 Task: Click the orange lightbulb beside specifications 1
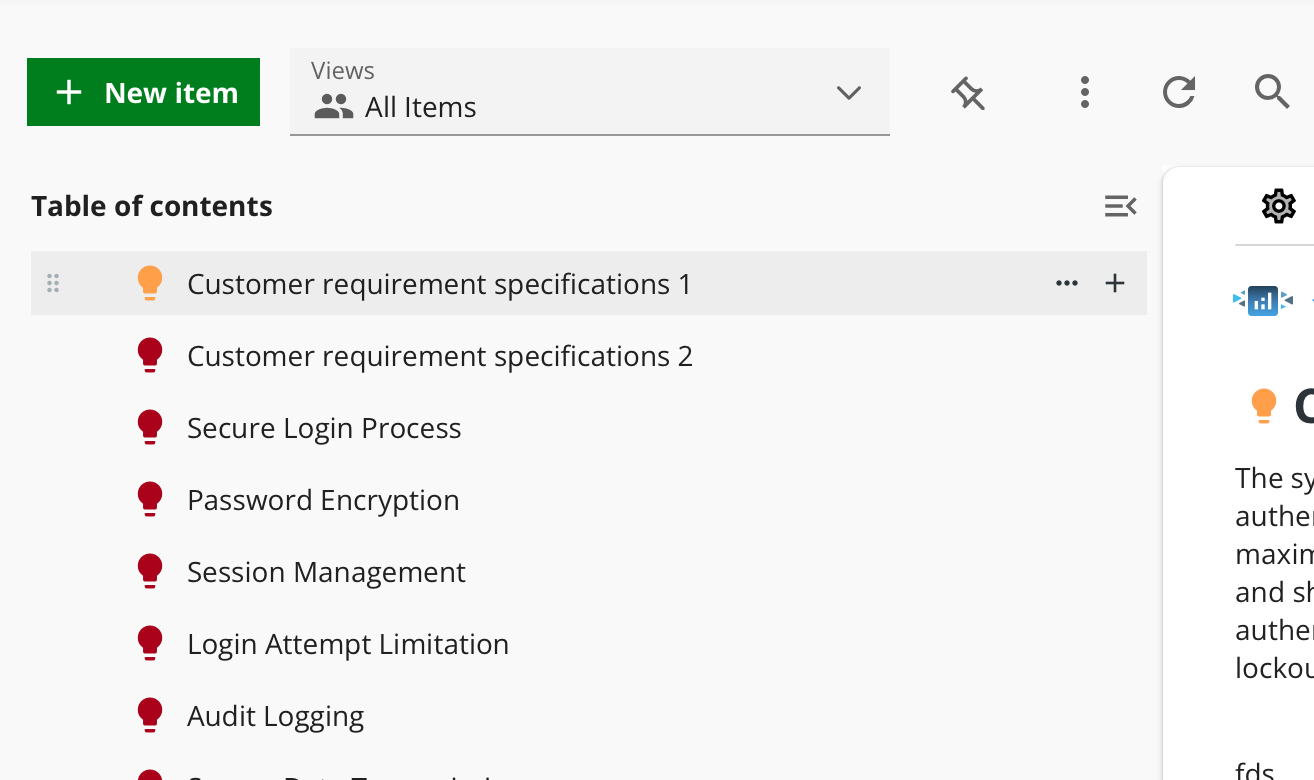pyautogui.click(x=149, y=283)
